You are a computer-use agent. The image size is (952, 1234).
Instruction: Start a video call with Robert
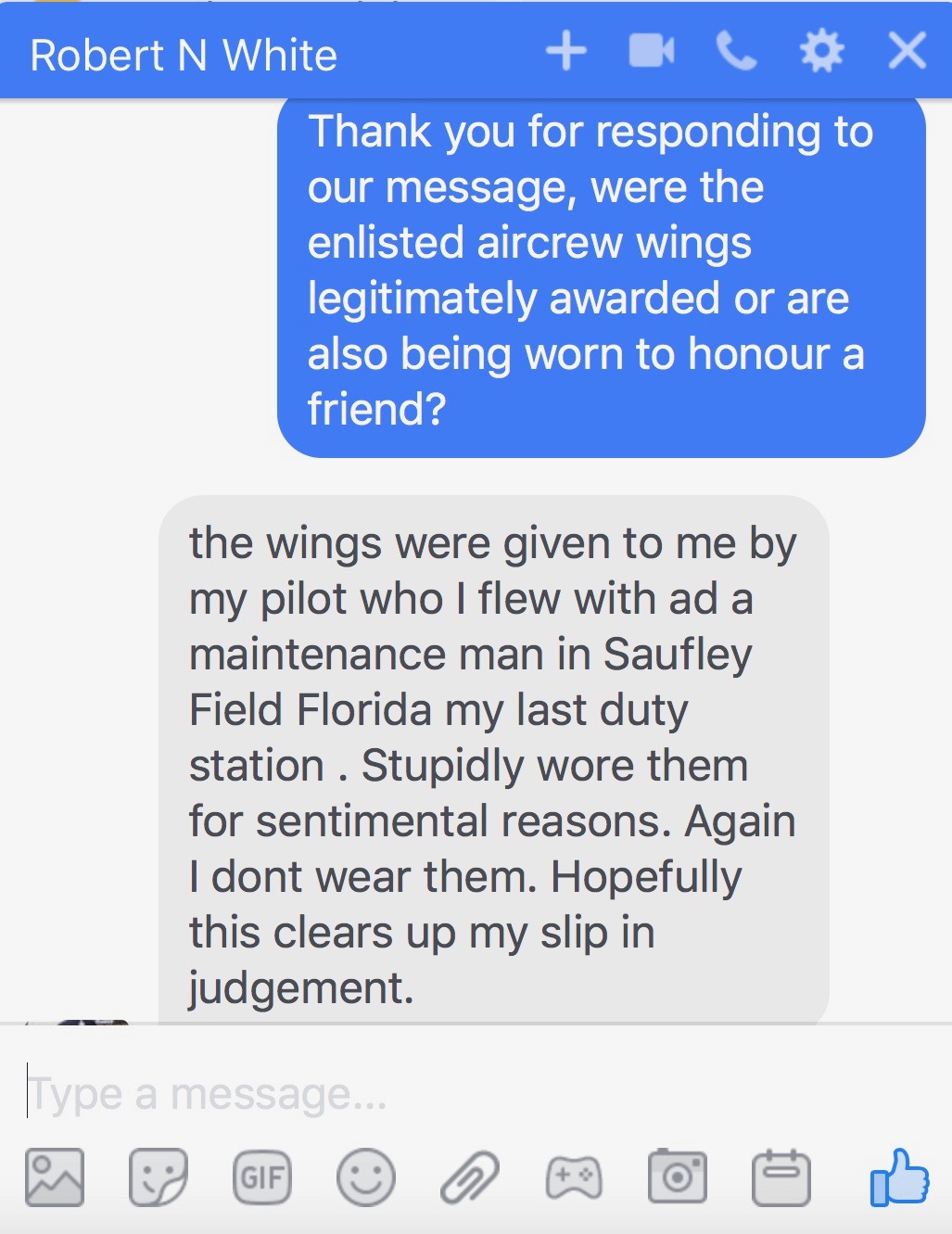pos(651,51)
